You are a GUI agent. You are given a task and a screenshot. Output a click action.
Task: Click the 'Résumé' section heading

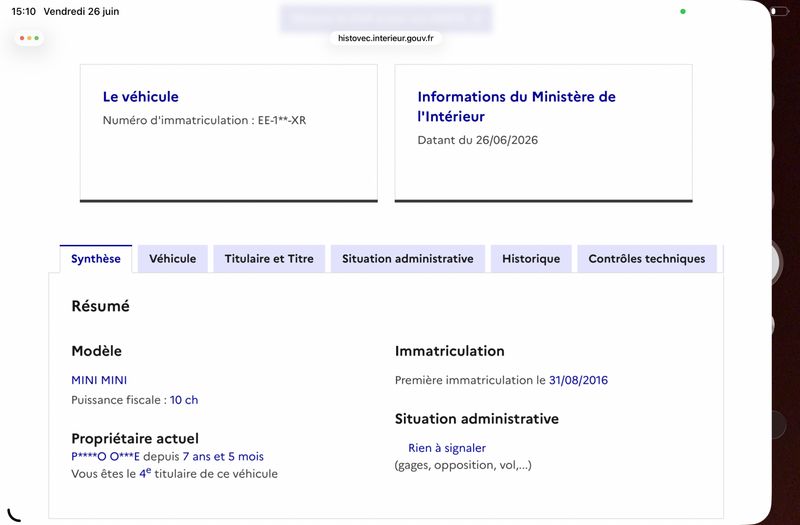[101, 306]
